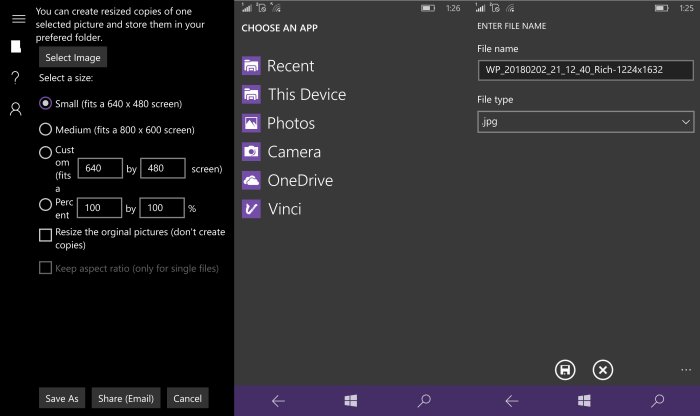The image size is (700, 416).
Task: Choose Photos in the app list
Action: [291, 123]
